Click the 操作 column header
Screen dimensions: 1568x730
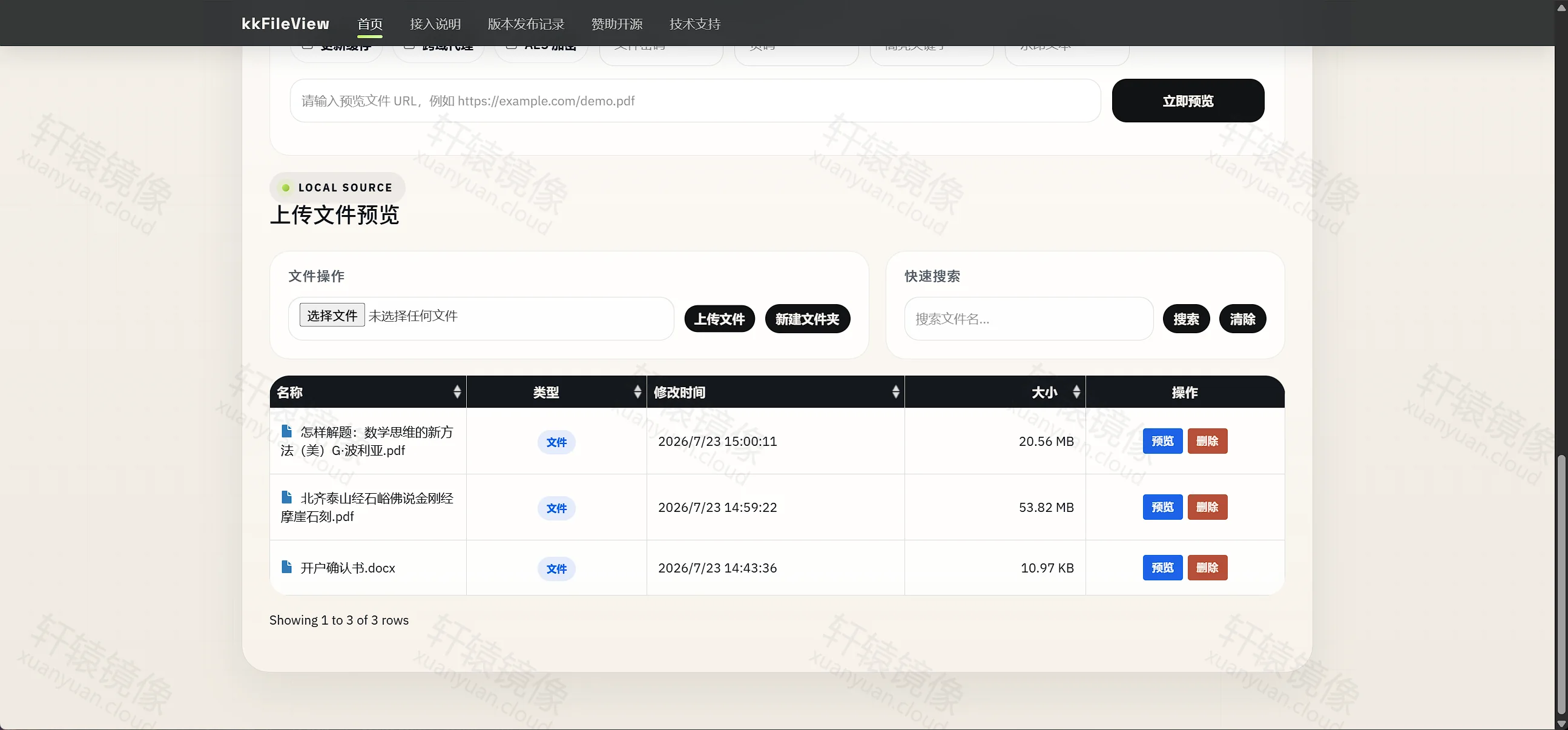click(x=1185, y=392)
